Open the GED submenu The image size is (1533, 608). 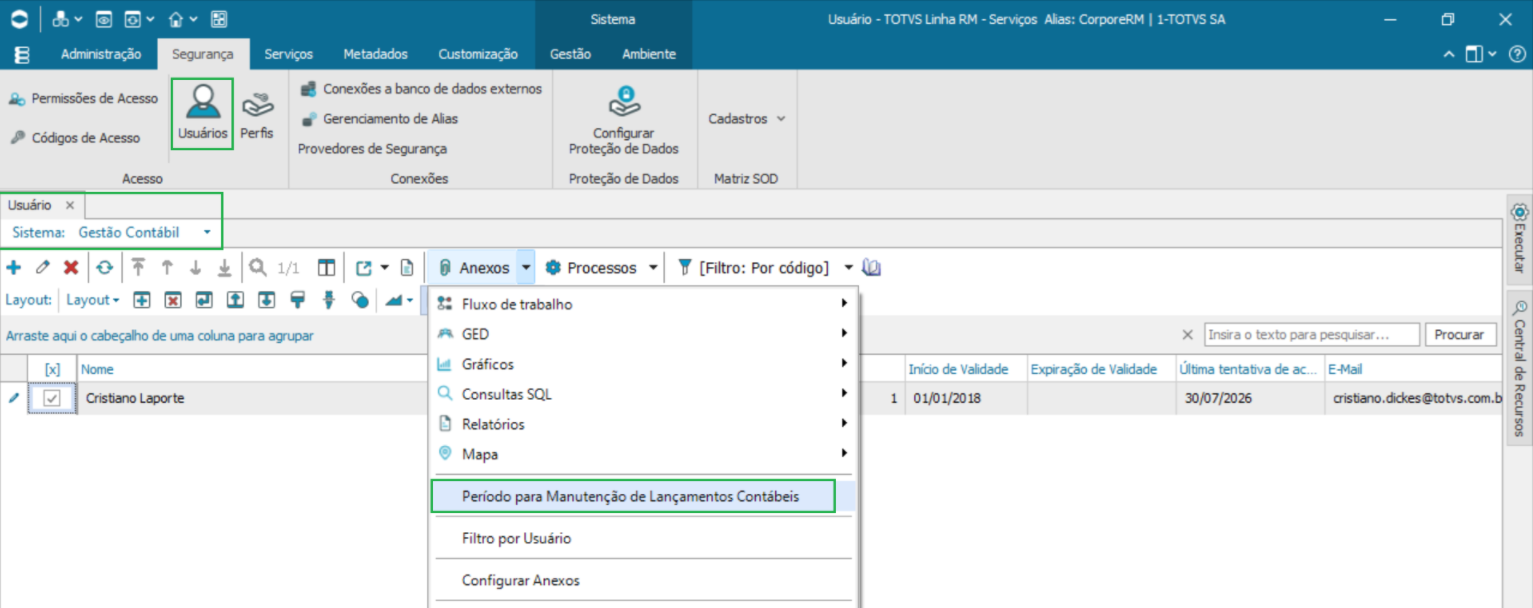(x=642, y=334)
